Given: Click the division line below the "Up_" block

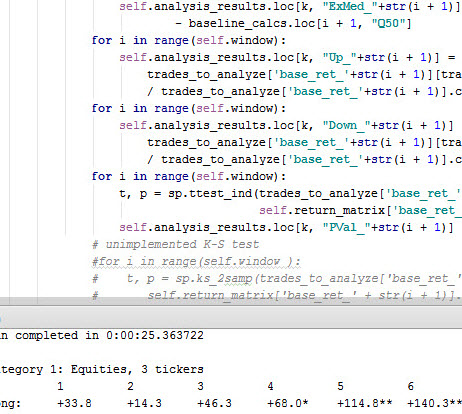Looking at the screenshot, I should click(304, 92).
